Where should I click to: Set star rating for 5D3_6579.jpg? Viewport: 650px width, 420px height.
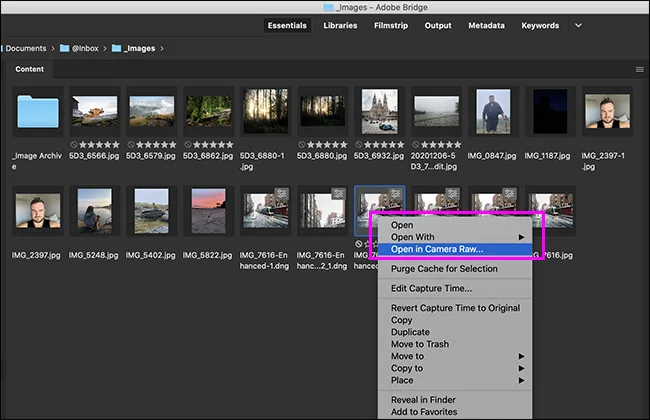click(x=156, y=142)
